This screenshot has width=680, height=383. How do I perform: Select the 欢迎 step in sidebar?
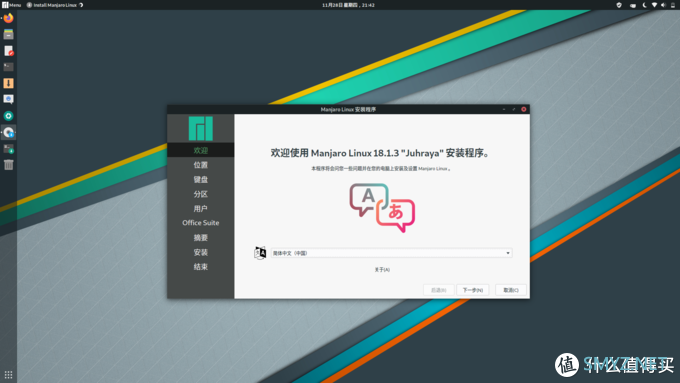point(200,150)
